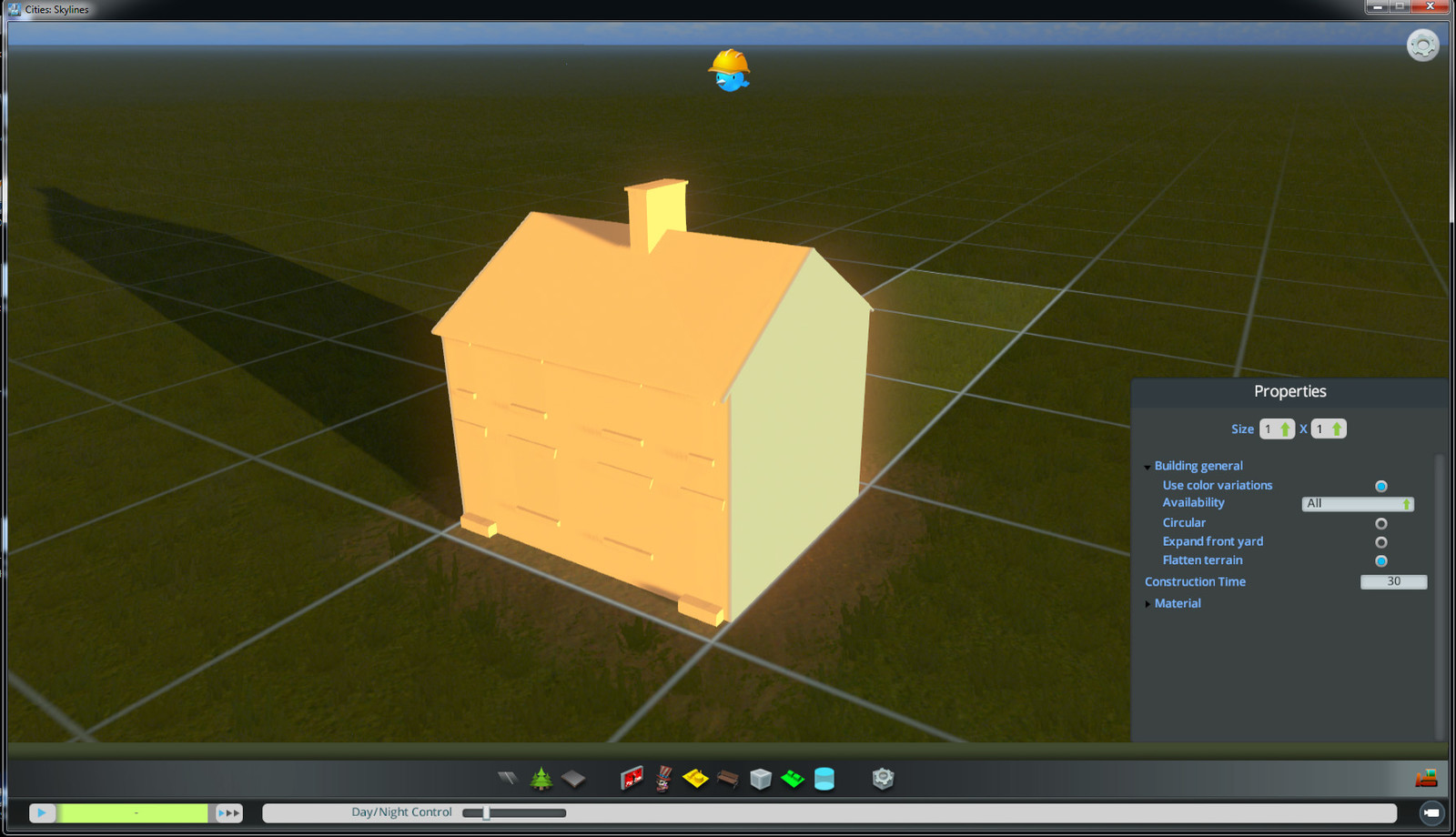1456x837 pixels.
Task: Toggle the free camera button
Action: point(1431,812)
